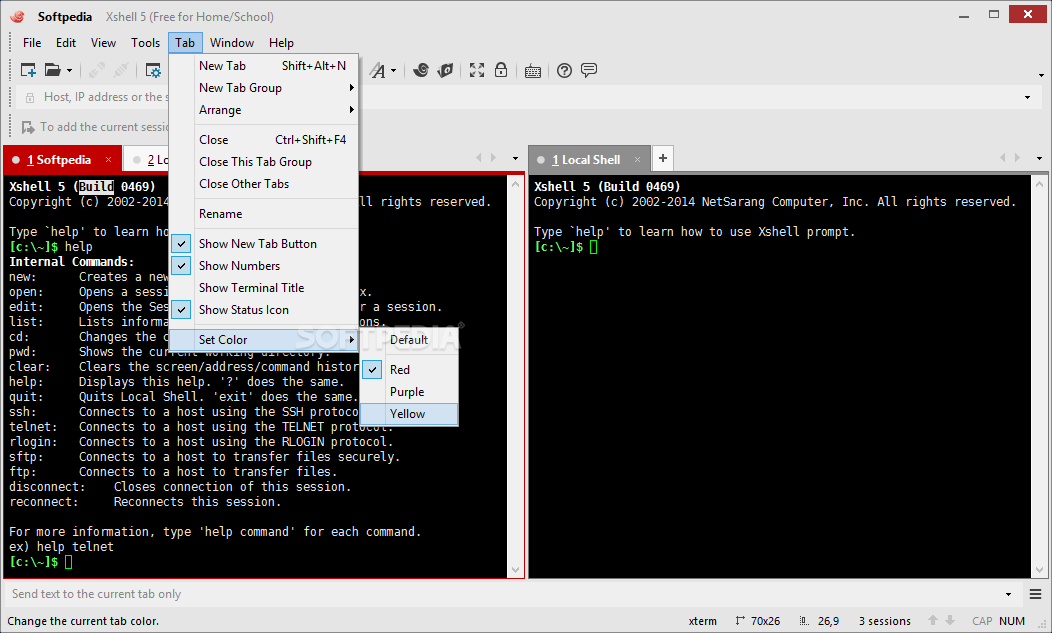Click the status bar down arrow icon
The image size is (1052, 633).
tap(950, 620)
